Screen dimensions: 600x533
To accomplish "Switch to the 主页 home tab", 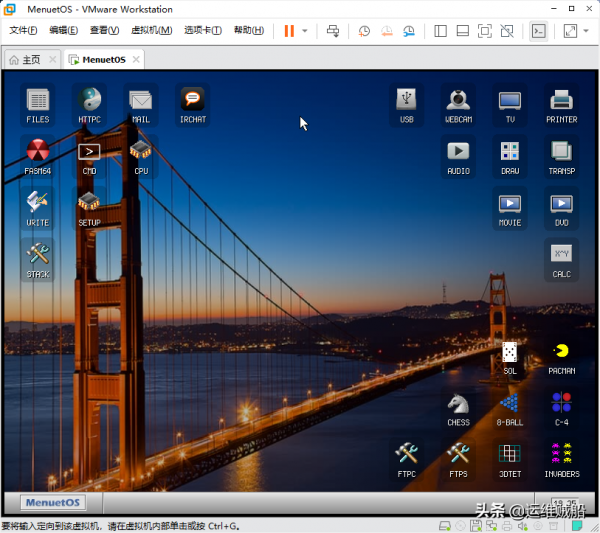I will pos(25,60).
